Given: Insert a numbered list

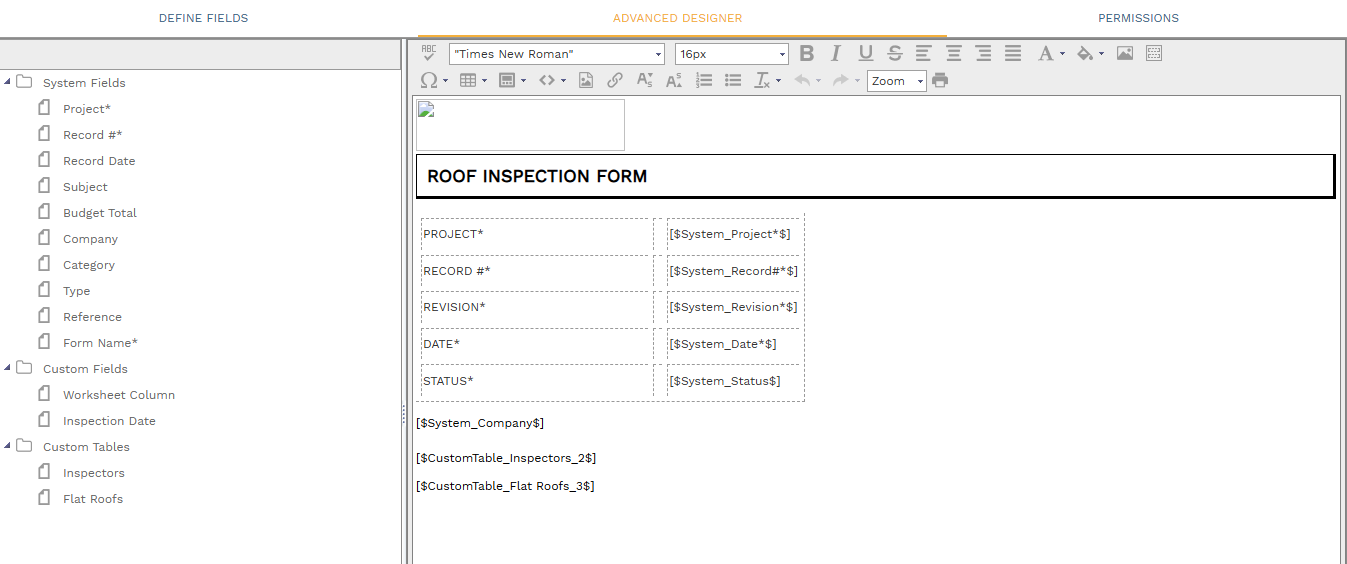Looking at the screenshot, I should tap(704, 81).
